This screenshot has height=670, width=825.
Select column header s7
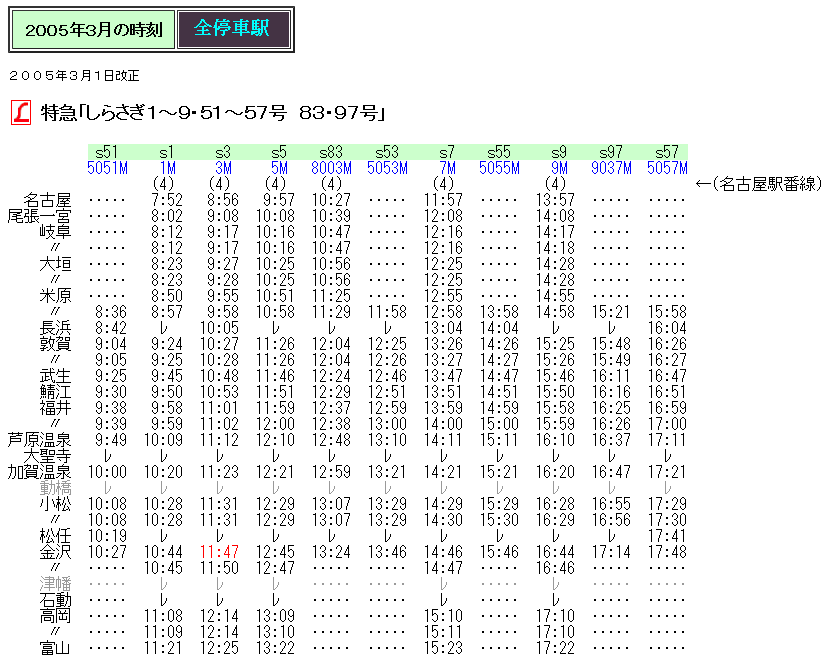pos(447,152)
